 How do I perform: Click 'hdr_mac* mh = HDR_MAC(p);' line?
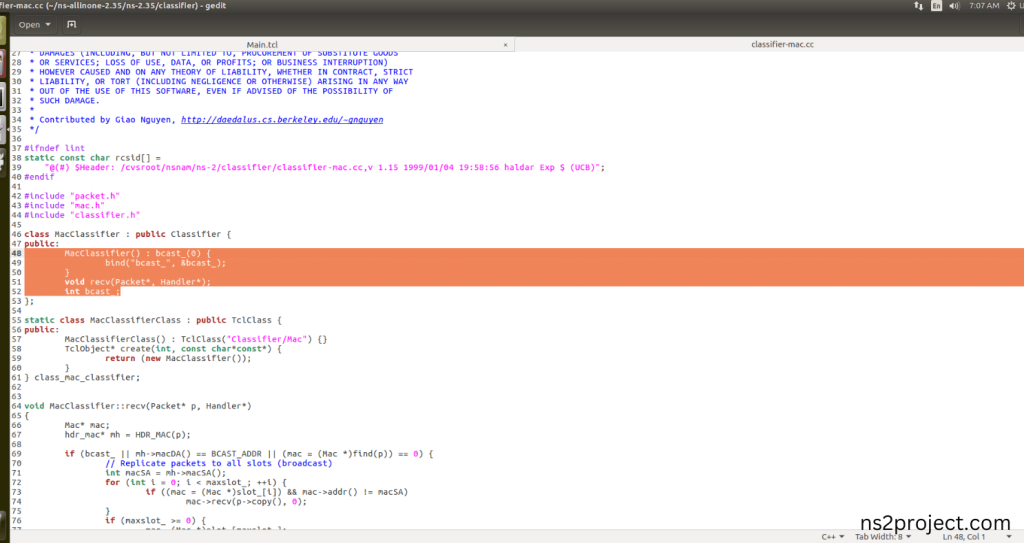[127, 435]
